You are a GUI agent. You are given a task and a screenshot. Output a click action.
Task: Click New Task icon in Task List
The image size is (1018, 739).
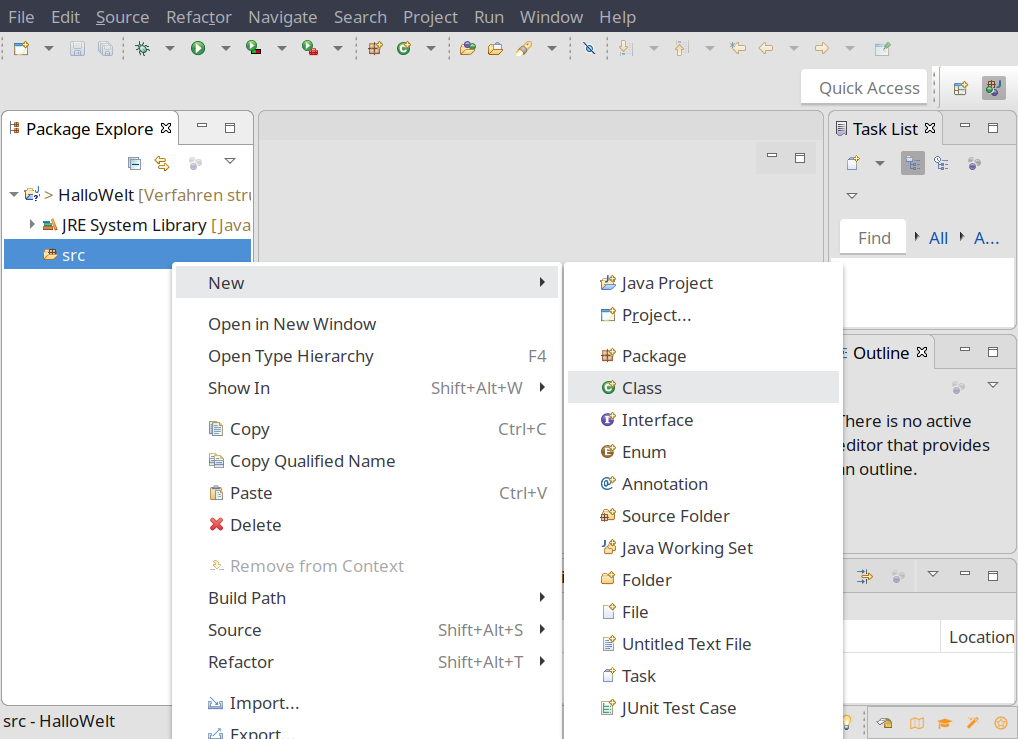click(x=854, y=163)
